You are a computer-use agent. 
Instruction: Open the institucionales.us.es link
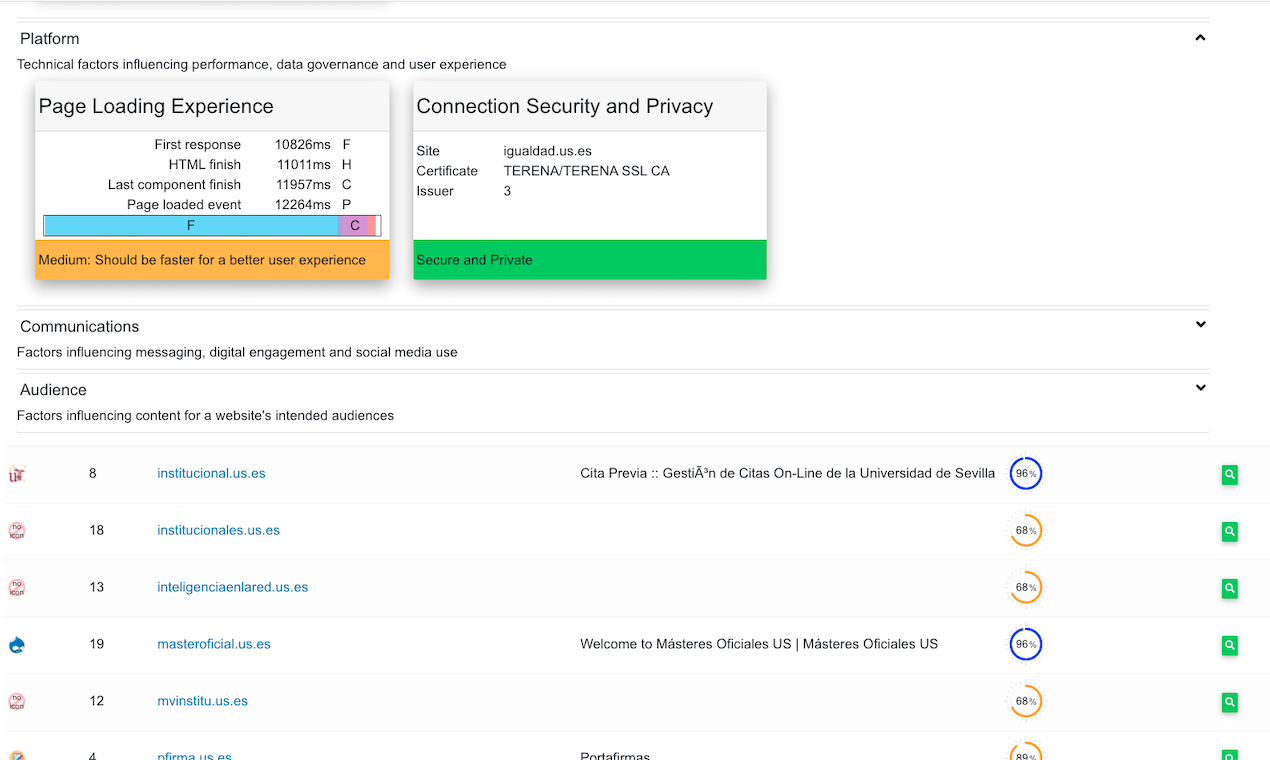tap(218, 530)
